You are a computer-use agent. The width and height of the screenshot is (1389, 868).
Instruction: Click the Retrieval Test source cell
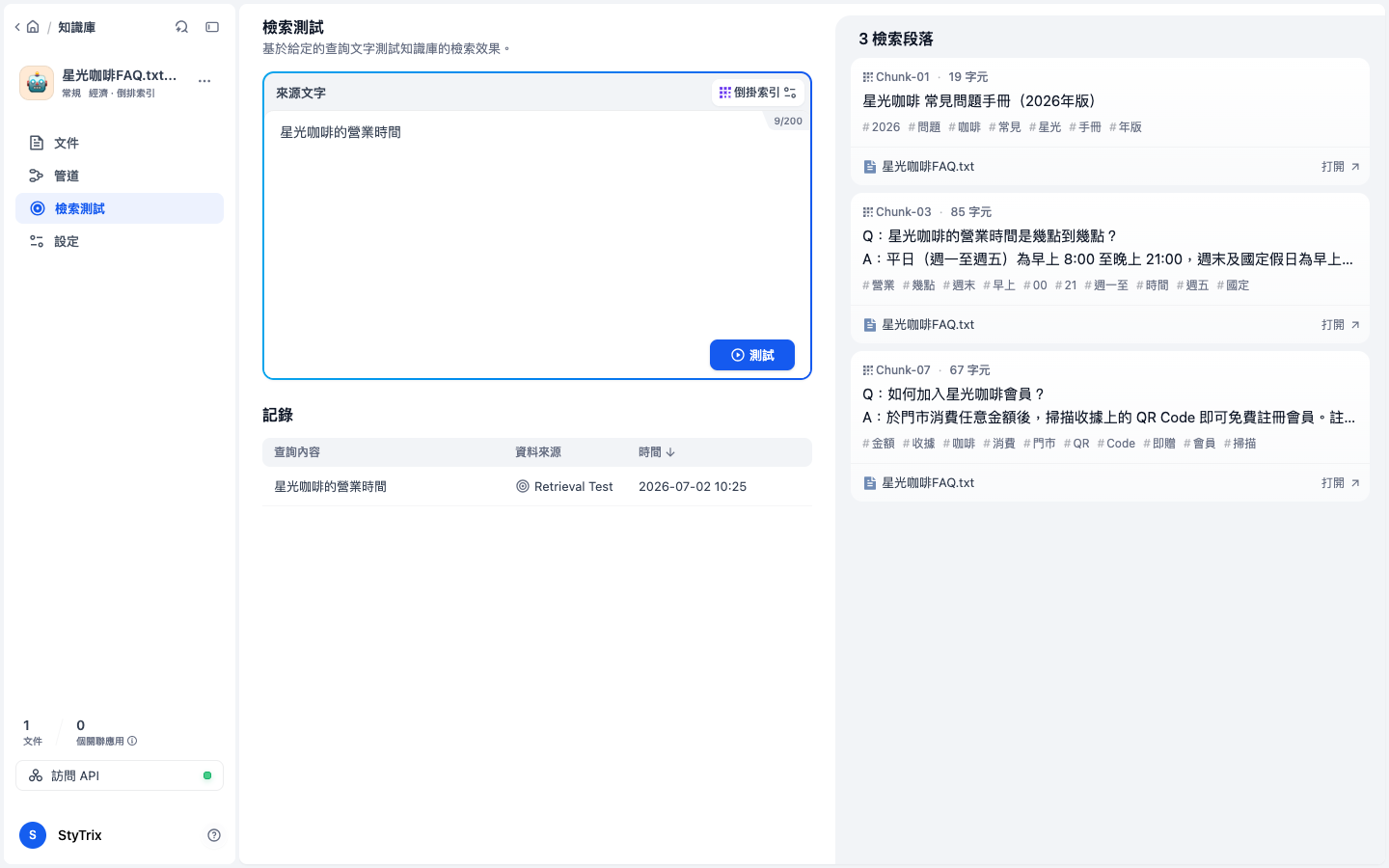pyautogui.click(x=564, y=487)
